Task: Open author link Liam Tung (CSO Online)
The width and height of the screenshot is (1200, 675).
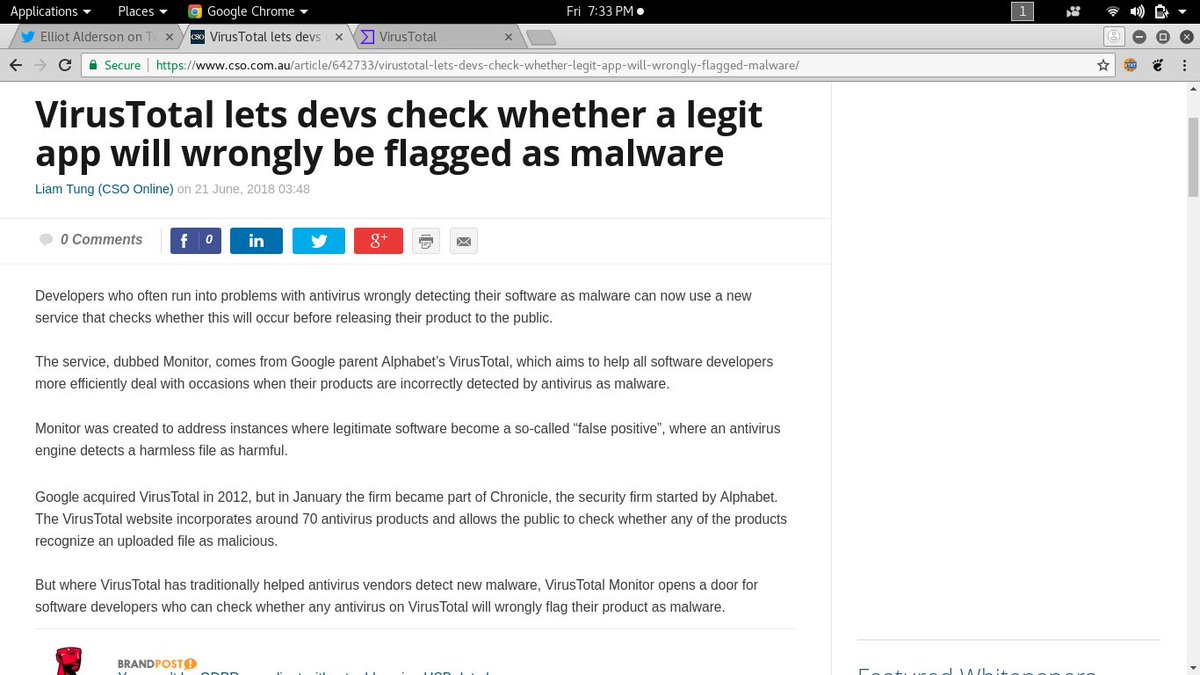Action: pyautogui.click(x=104, y=189)
